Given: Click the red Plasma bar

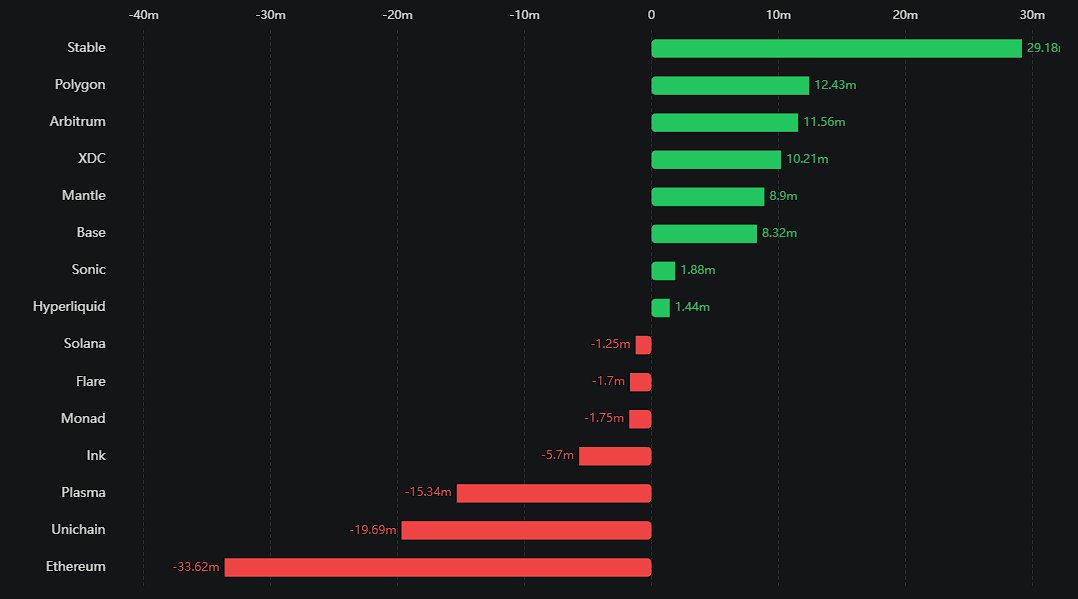Looking at the screenshot, I should (x=554, y=493).
